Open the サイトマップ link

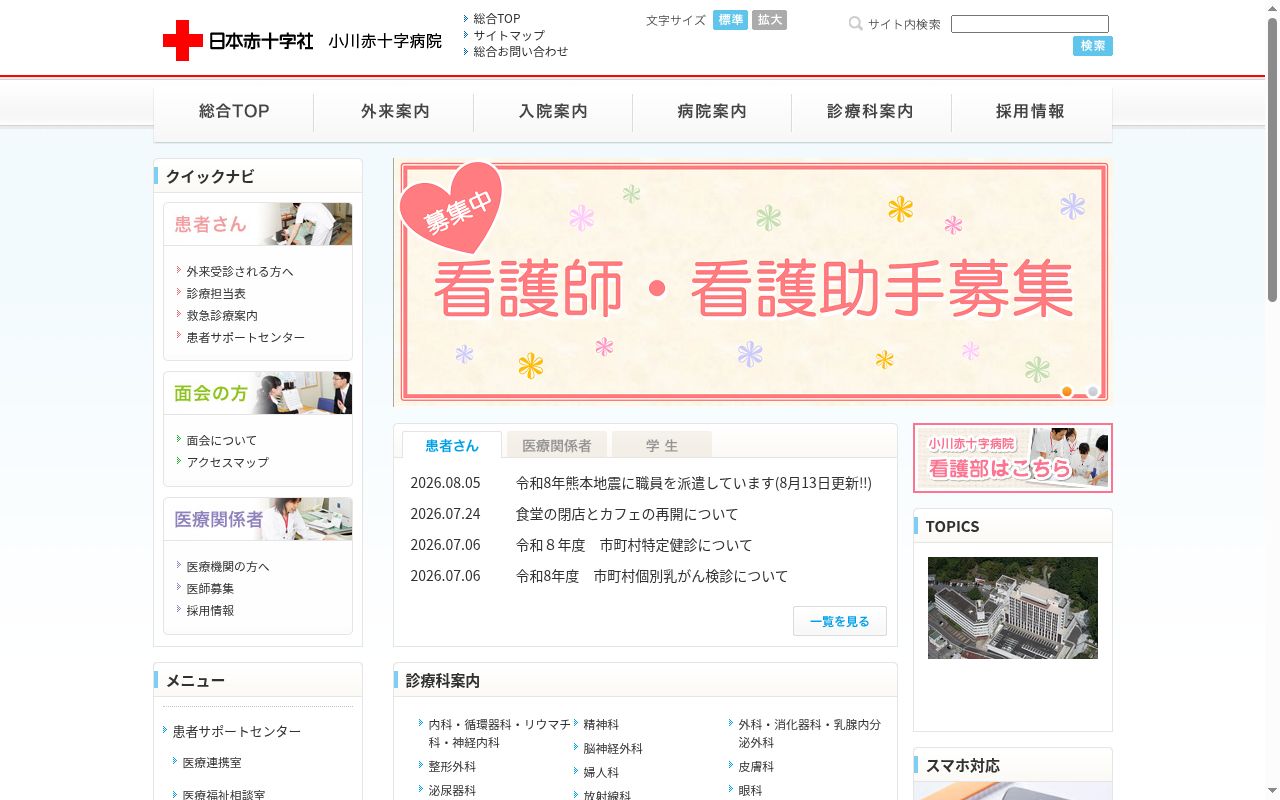coord(509,35)
